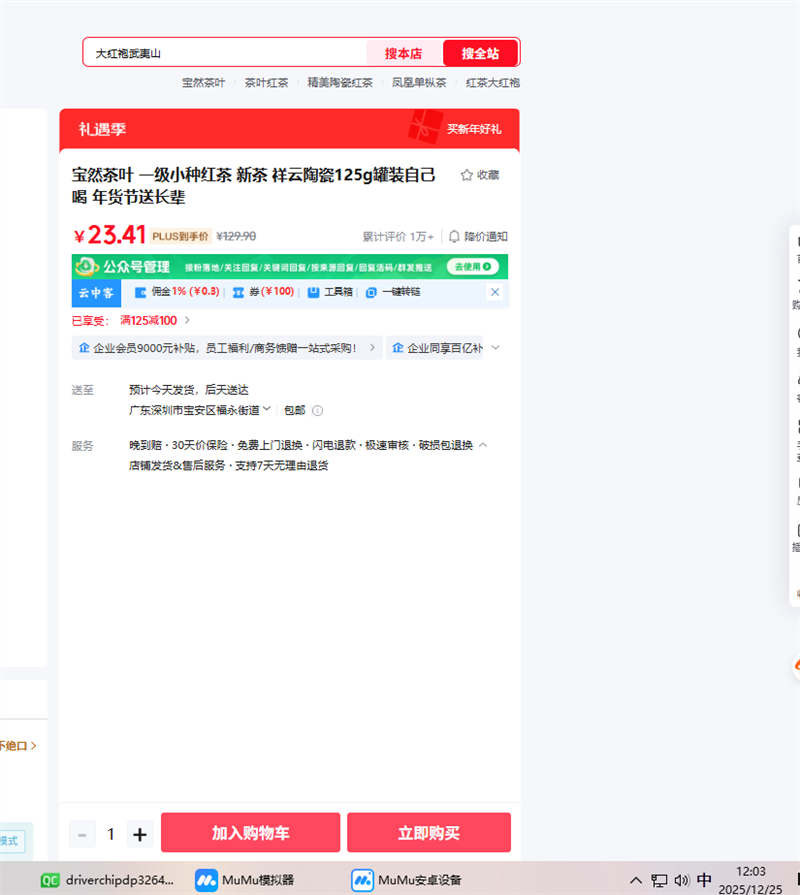The width and height of the screenshot is (800, 895).
Task: Open the 工具箱 icon in 云中客 toolbar
Action: pos(314,292)
